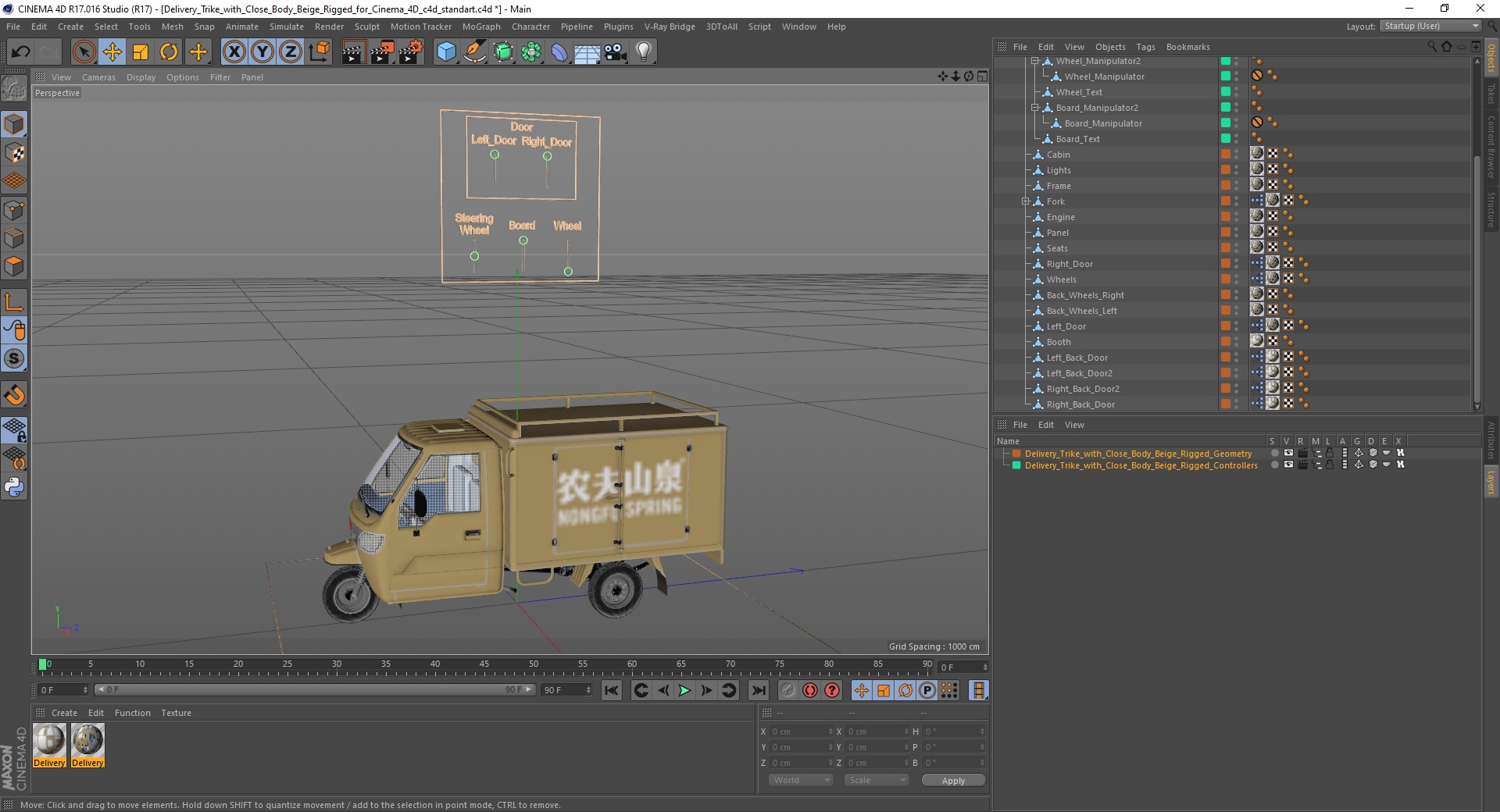Select the first Delivery material thumbnail
Screen dimensions: 1500x812
(x=49, y=740)
